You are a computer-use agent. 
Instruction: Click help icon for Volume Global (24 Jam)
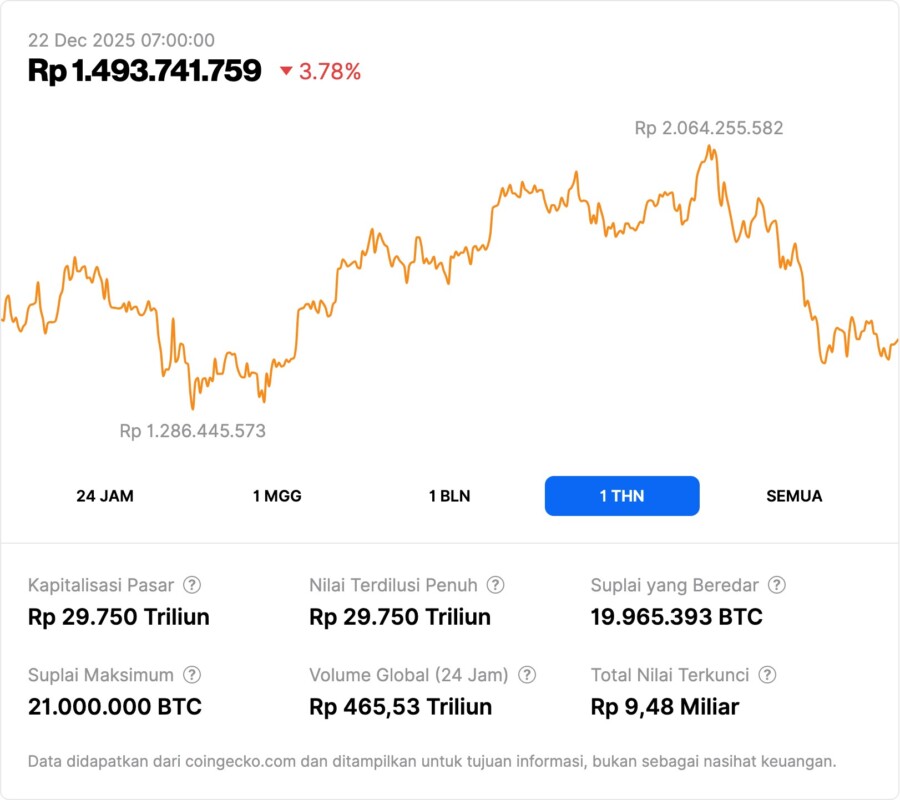[527, 675]
